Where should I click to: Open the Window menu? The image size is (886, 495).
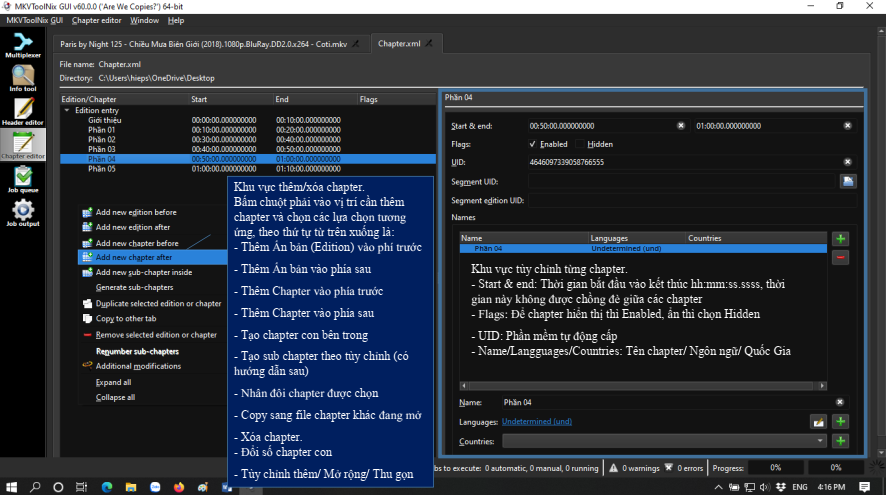click(145, 20)
